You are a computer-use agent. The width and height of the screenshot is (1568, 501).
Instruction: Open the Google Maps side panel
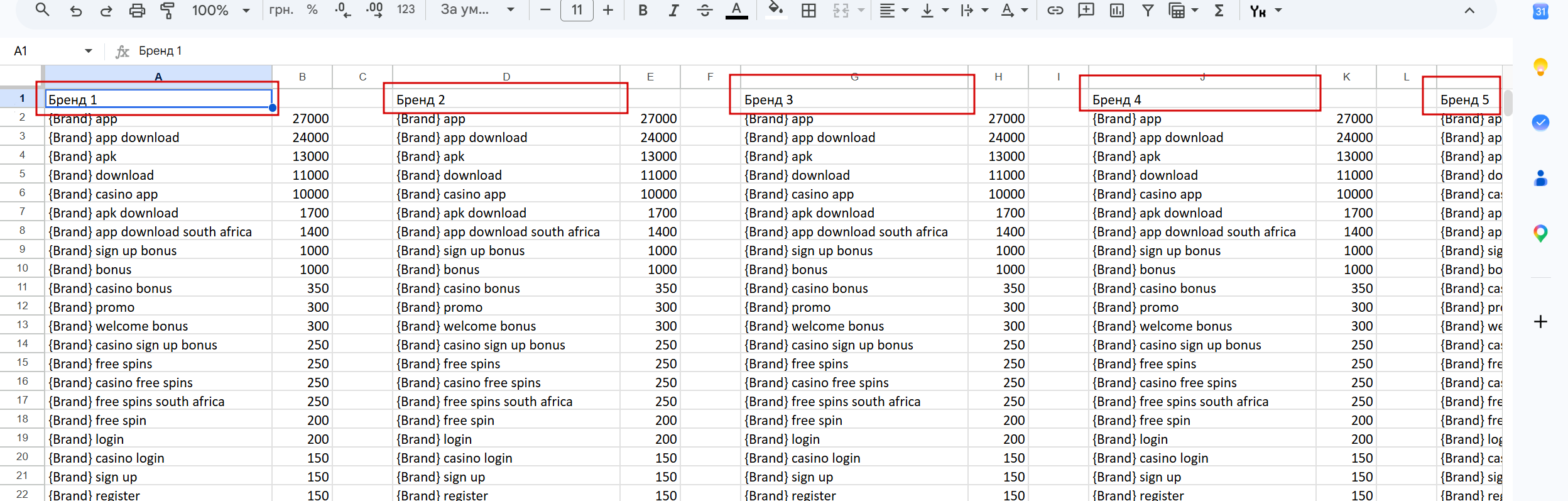click(x=1540, y=233)
